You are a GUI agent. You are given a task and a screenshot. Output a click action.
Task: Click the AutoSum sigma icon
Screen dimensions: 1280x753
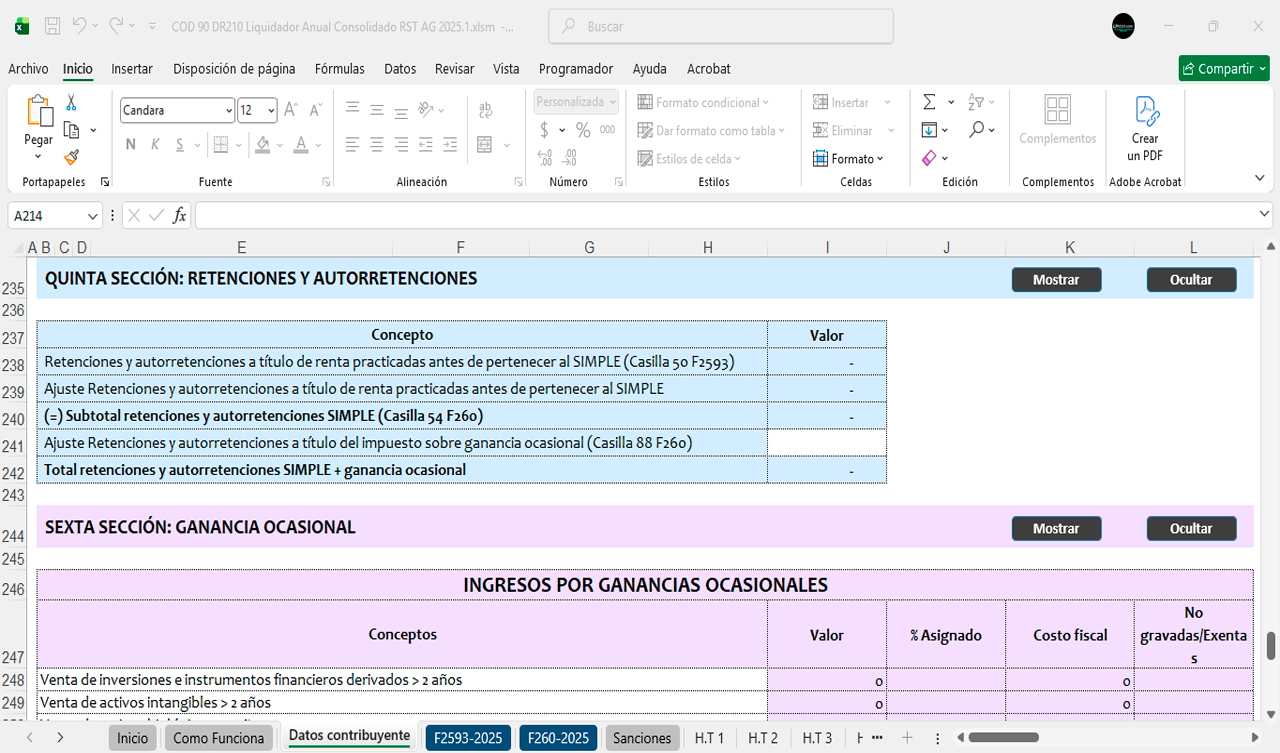929,102
